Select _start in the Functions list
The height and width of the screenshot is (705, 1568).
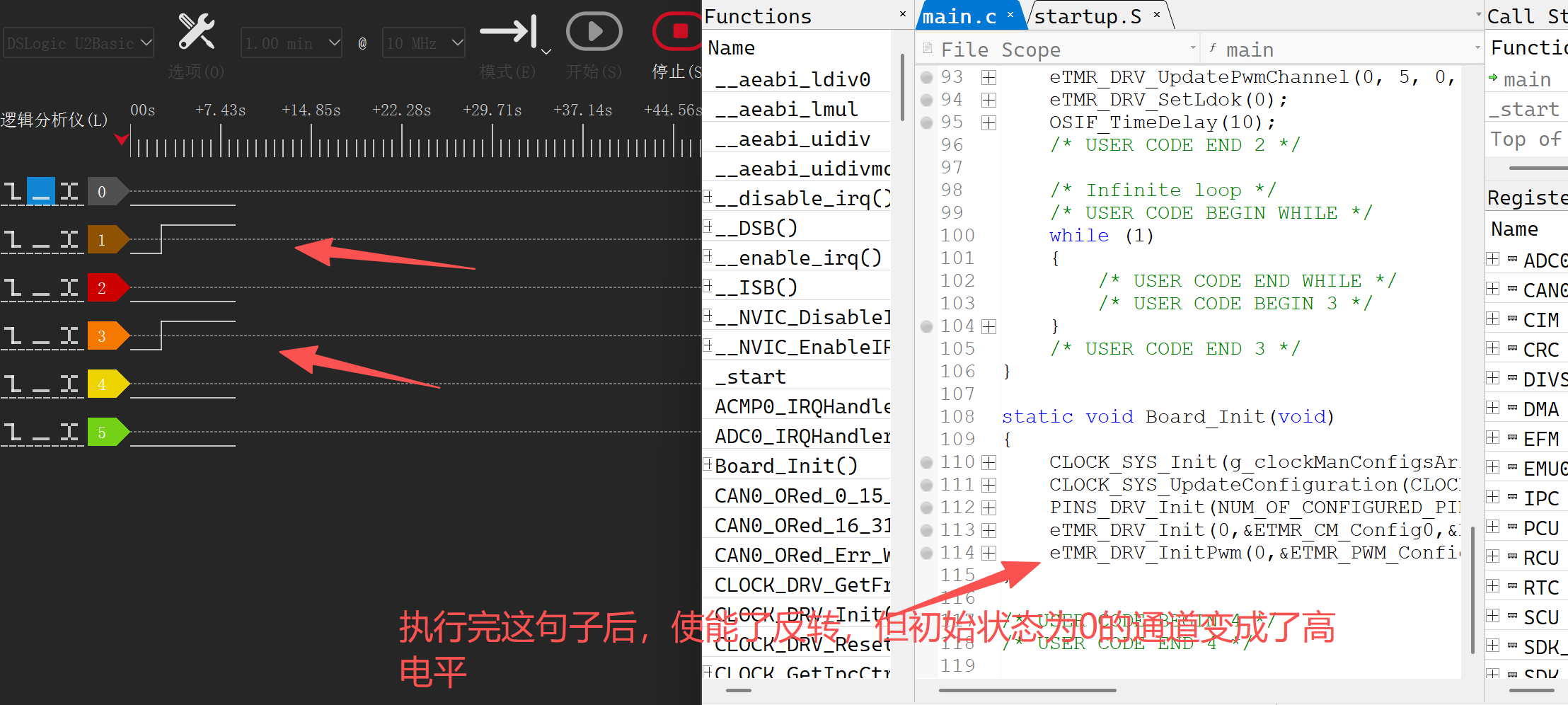pyautogui.click(x=750, y=377)
